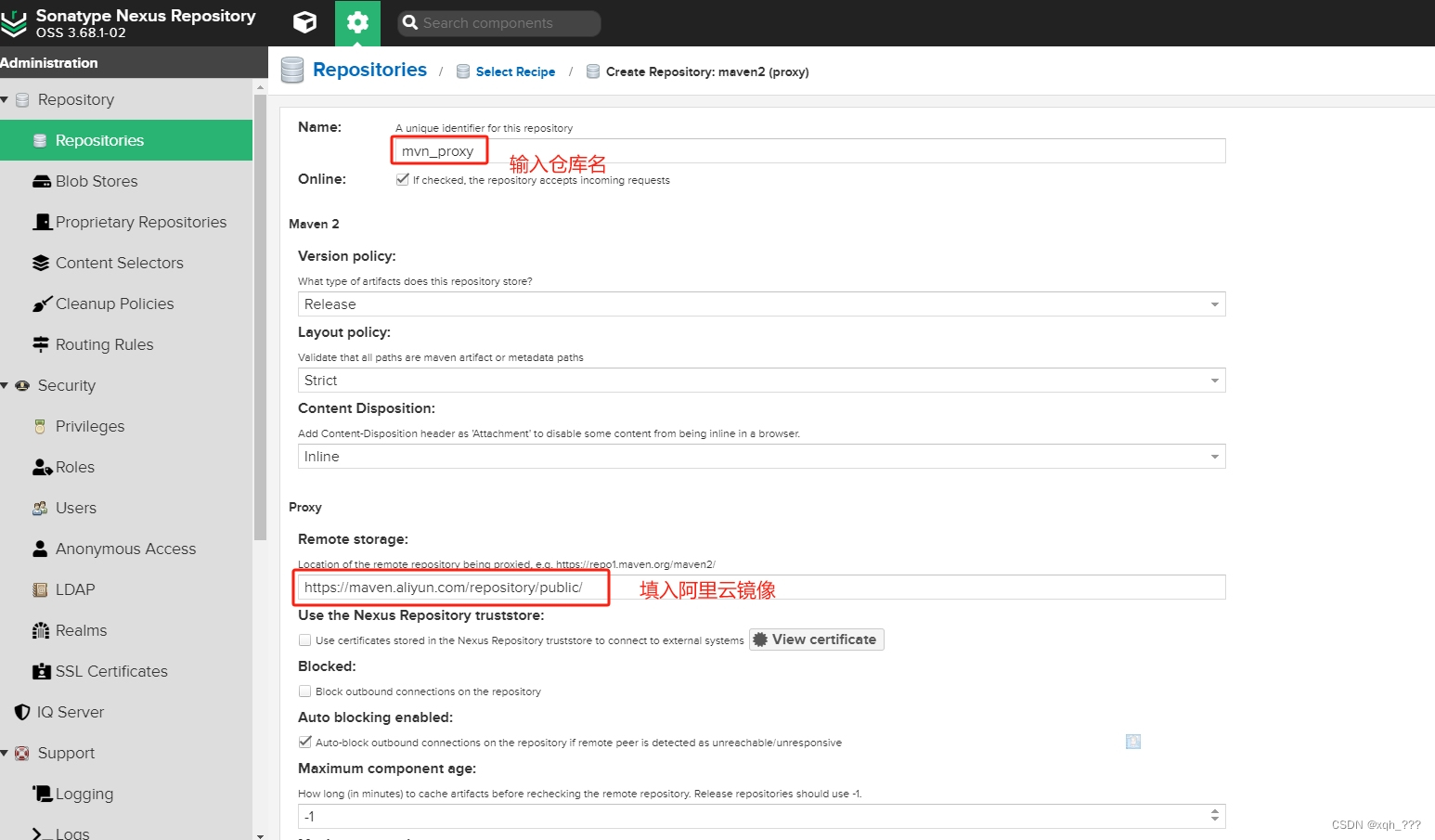Click the Privileges medal icon
This screenshot has height=840, width=1435.
pyautogui.click(x=40, y=427)
